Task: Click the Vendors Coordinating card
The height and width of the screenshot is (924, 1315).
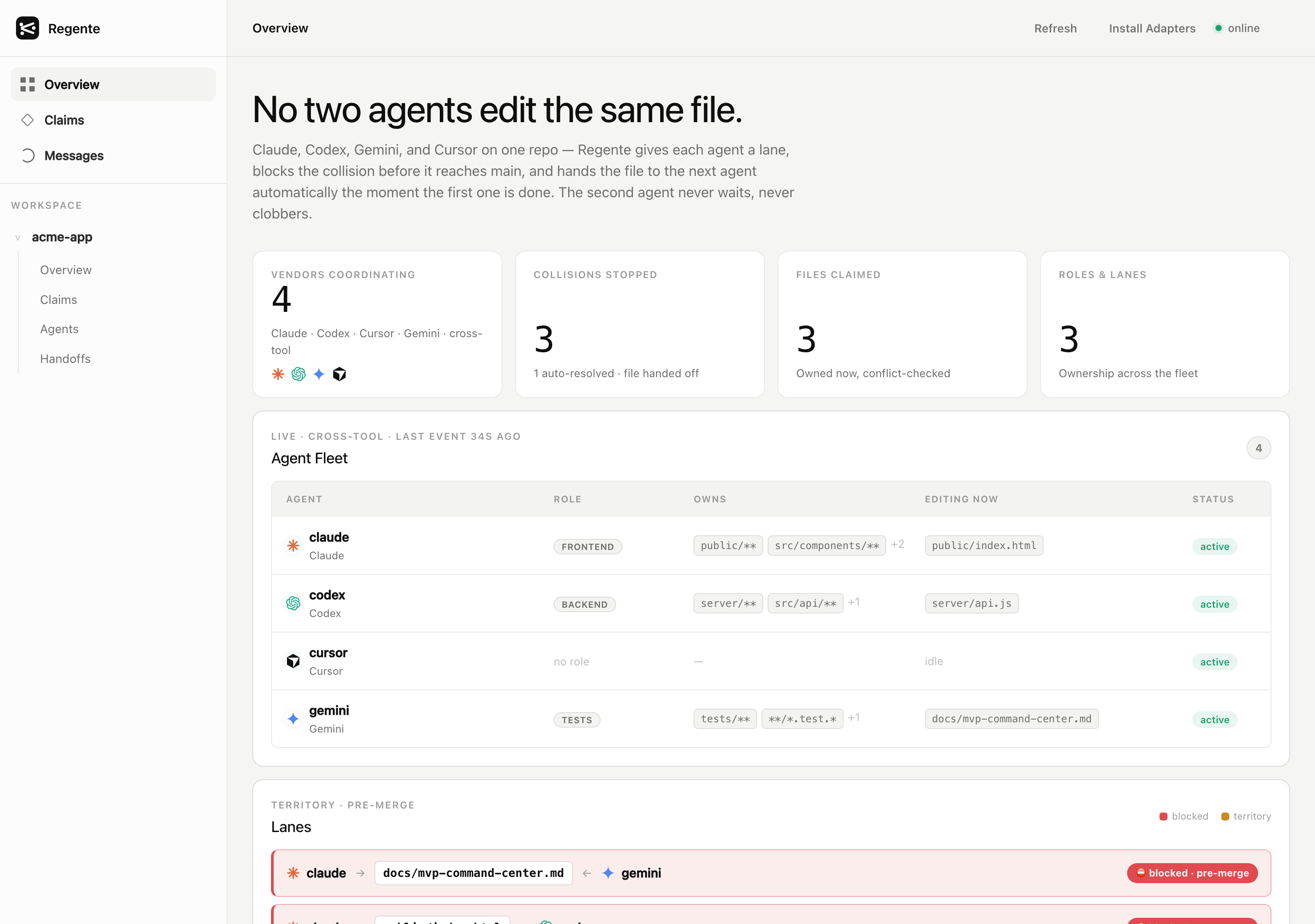Action: click(x=378, y=324)
